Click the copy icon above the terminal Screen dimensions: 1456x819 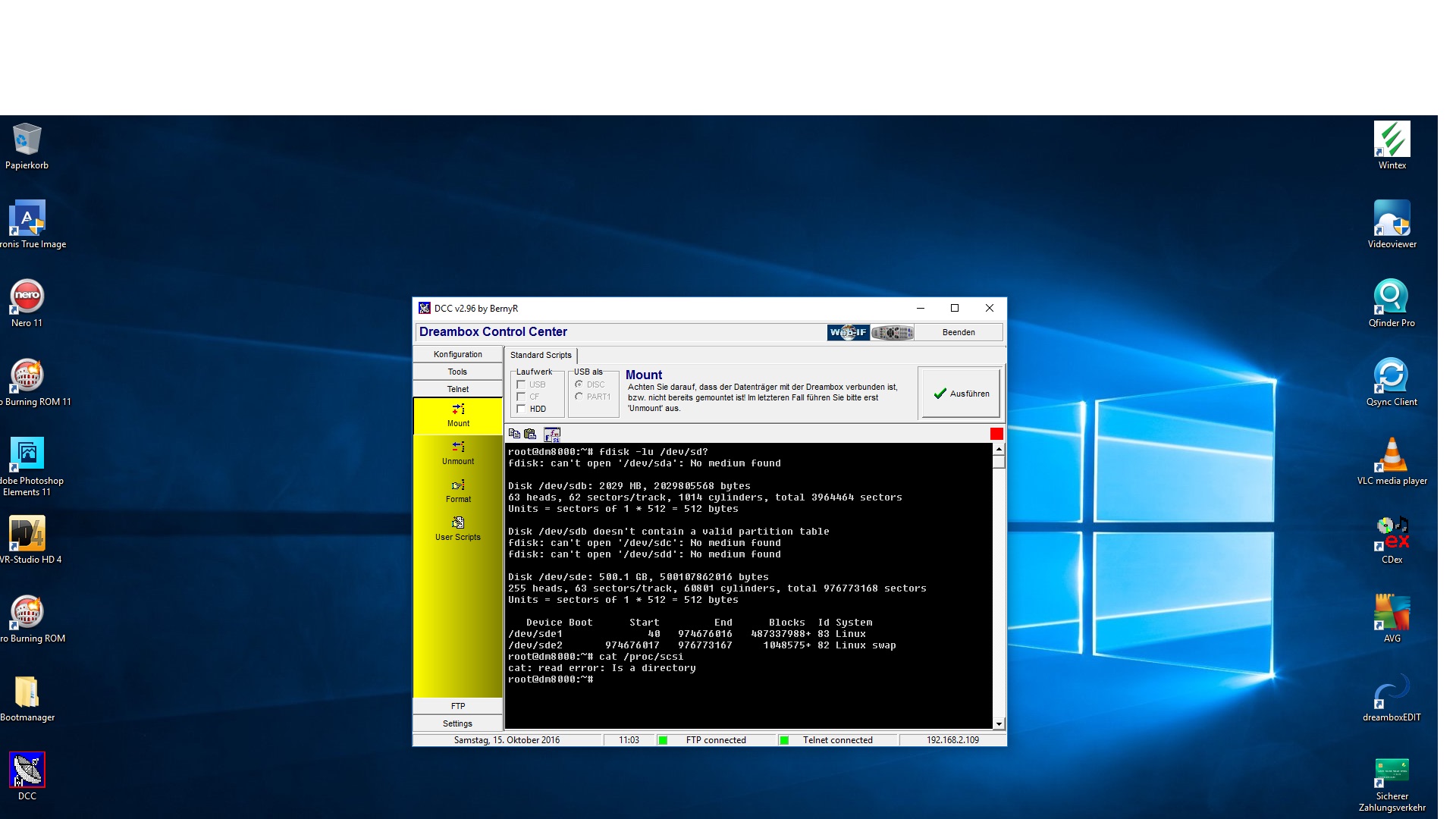point(514,434)
